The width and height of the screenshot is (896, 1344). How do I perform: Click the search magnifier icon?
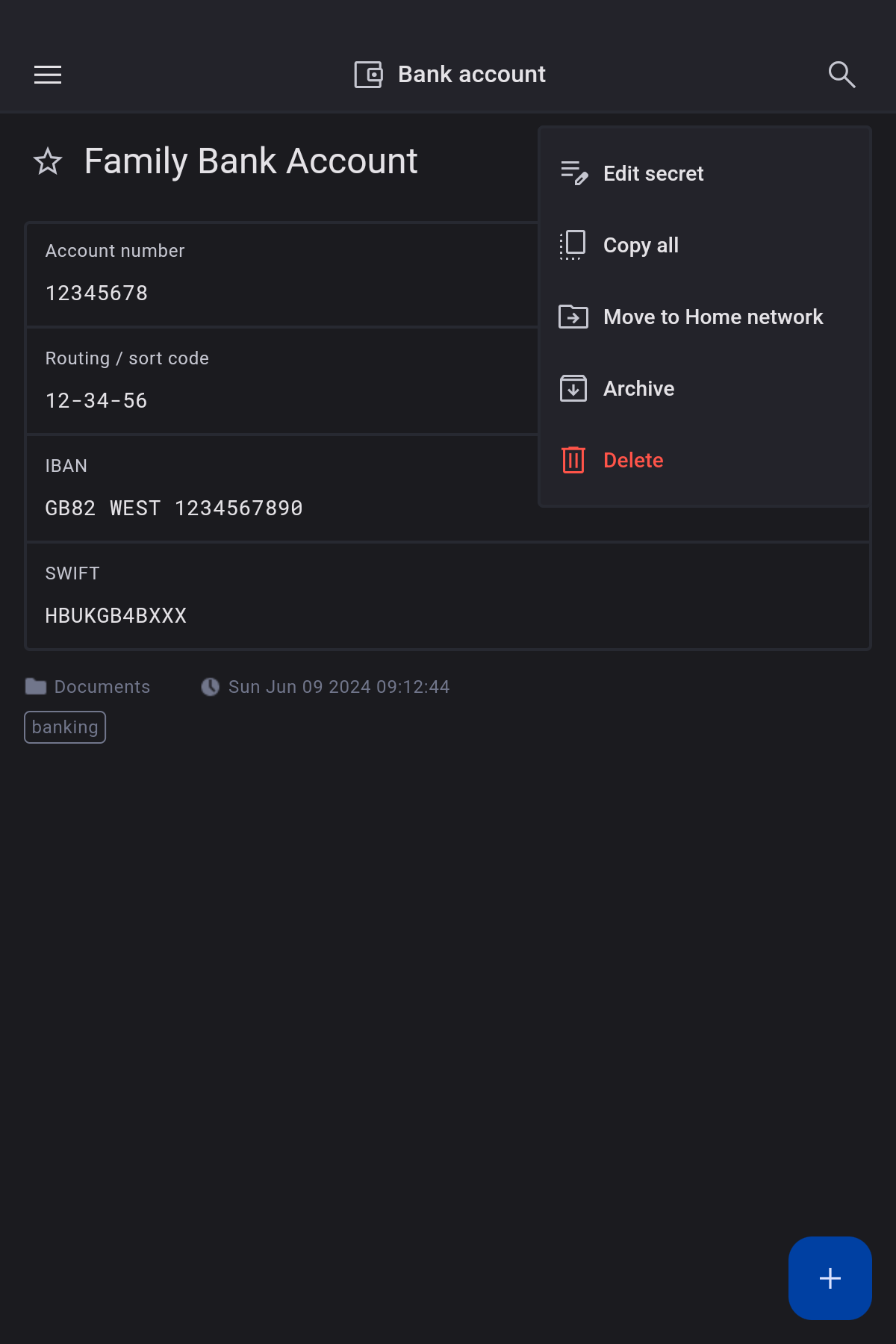841,75
